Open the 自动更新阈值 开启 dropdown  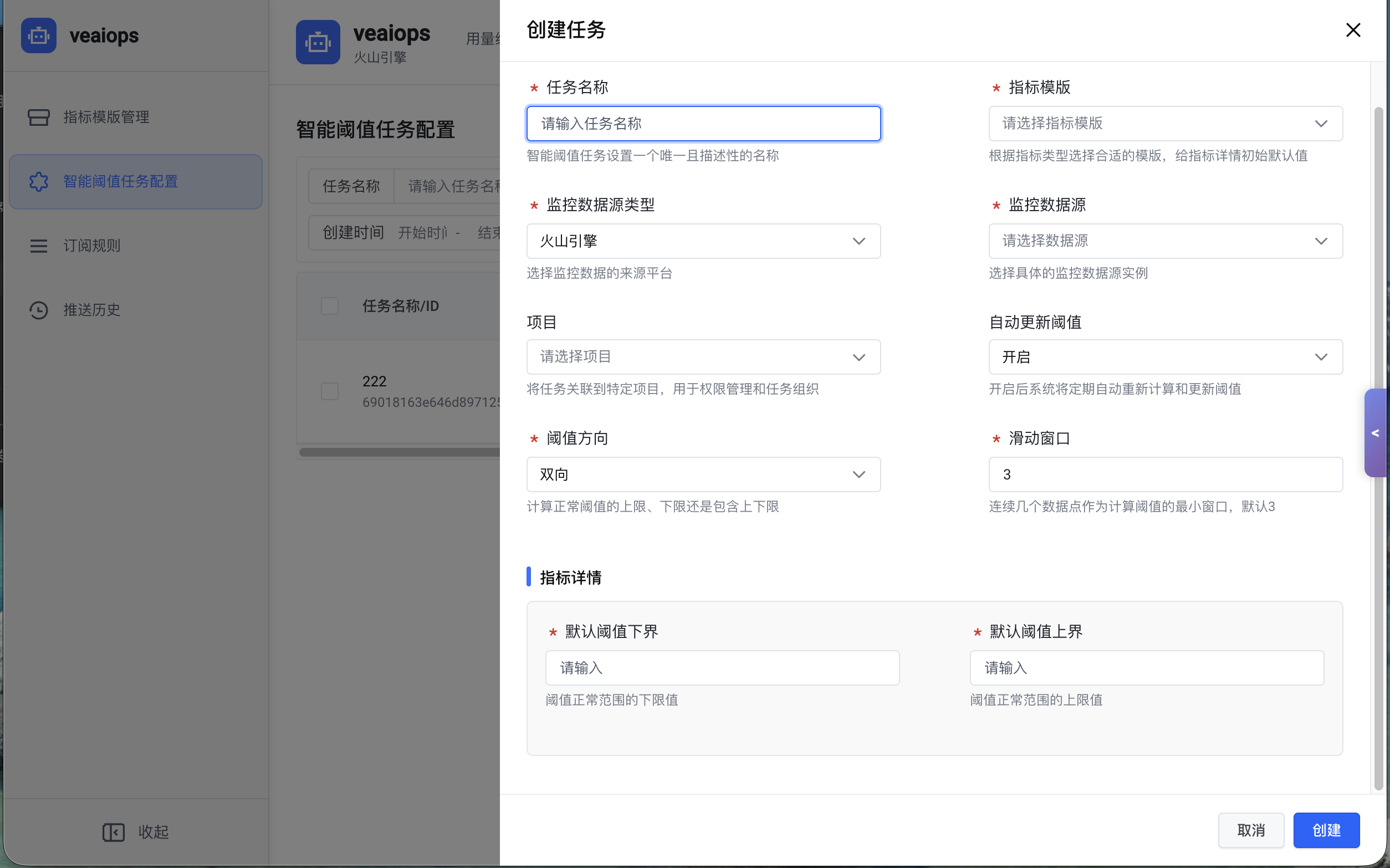click(x=1165, y=357)
